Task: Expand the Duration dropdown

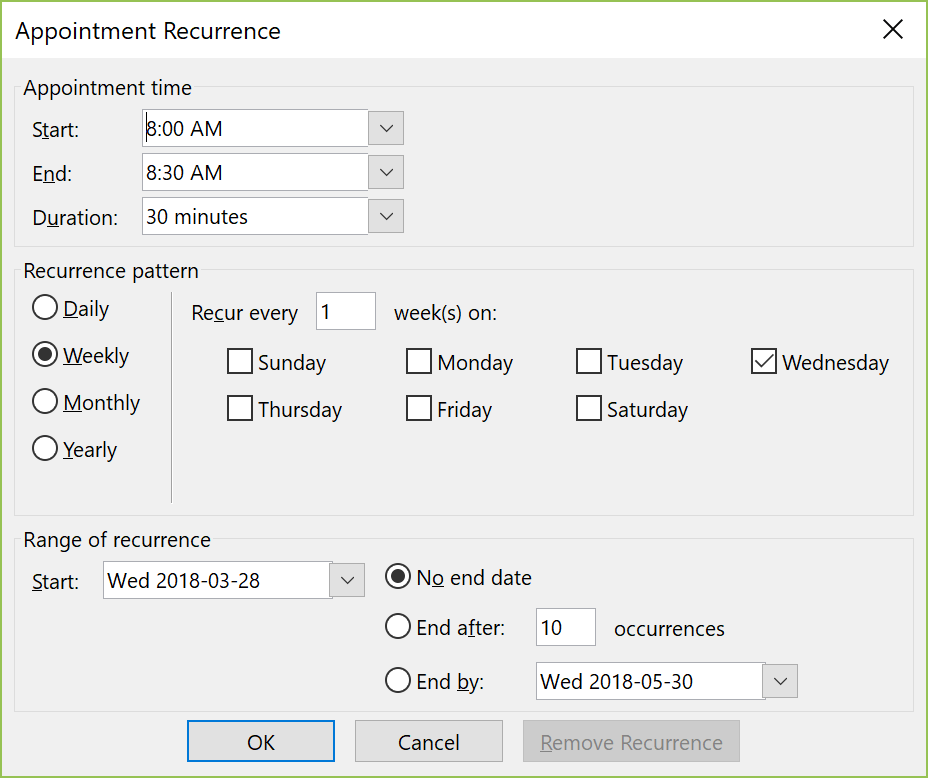Action: (x=386, y=216)
